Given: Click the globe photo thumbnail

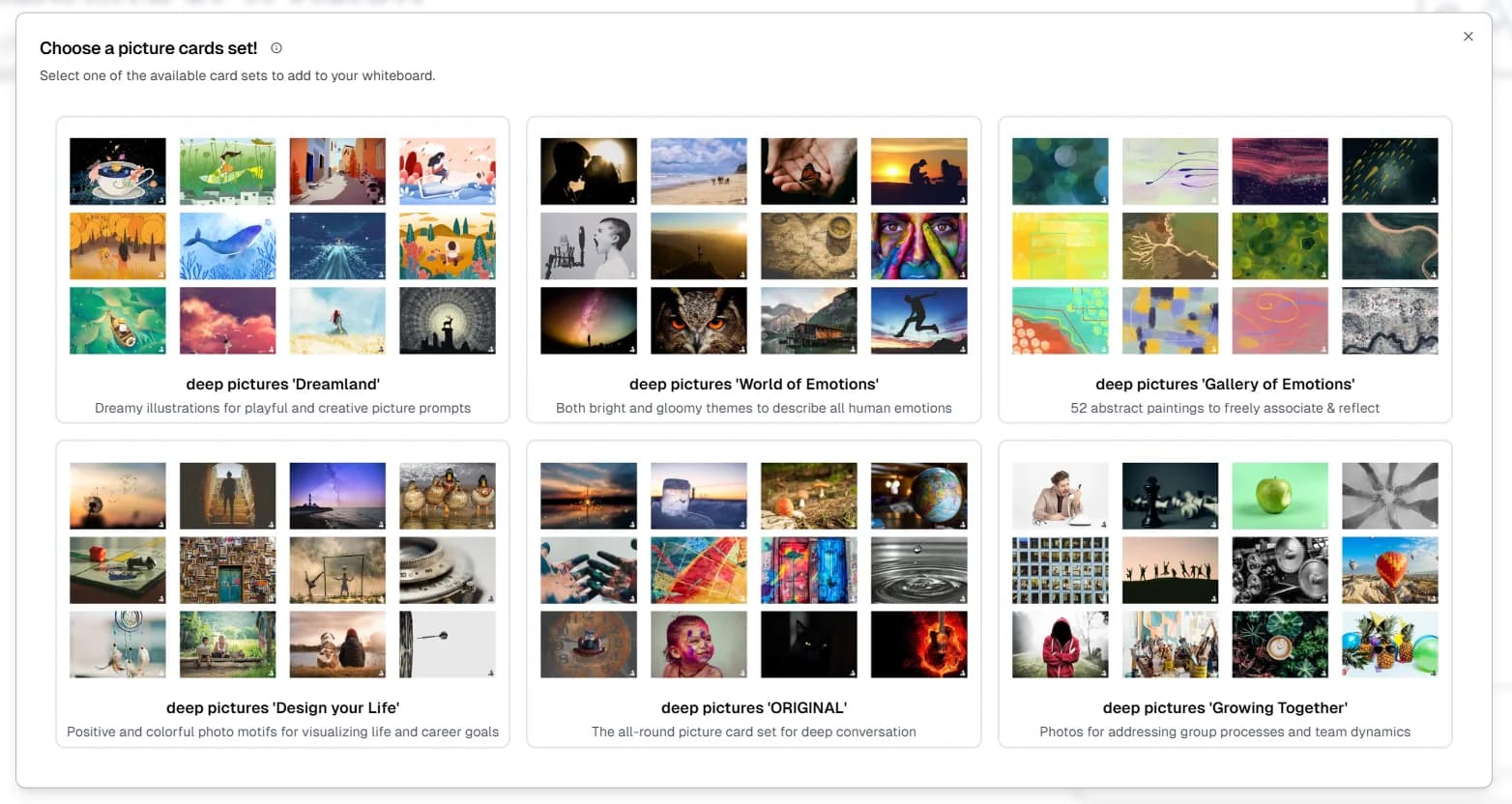Looking at the screenshot, I should pos(918,496).
